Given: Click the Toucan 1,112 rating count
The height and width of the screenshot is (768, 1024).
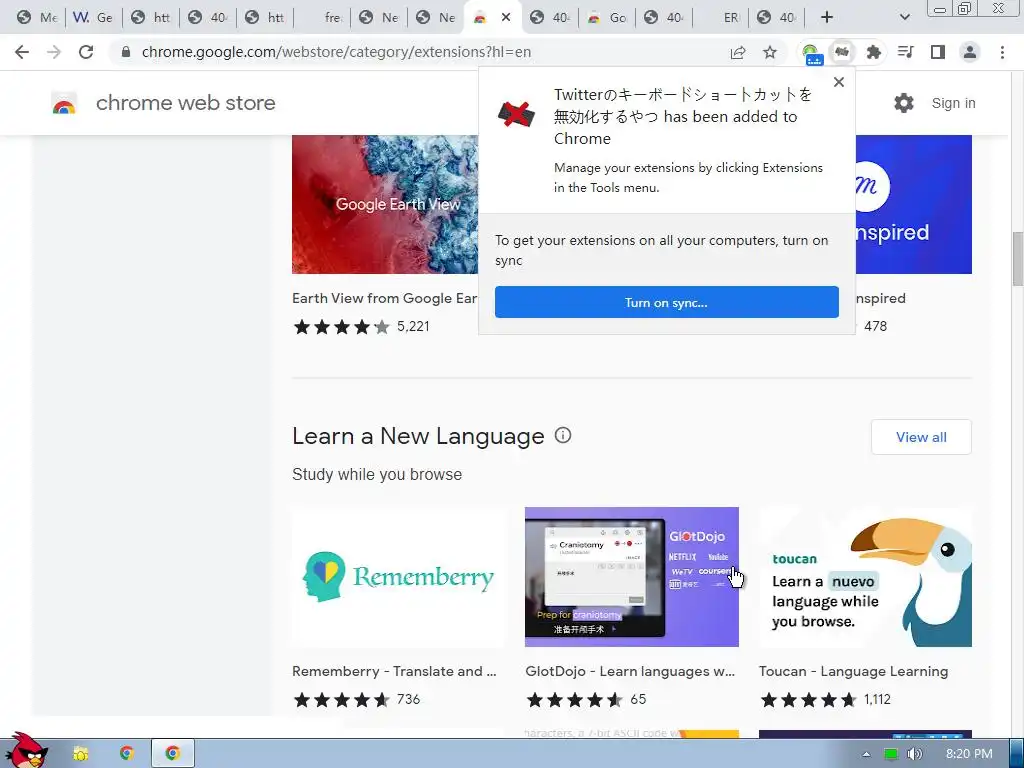Looking at the screenshot, I should tap(877, 699).
